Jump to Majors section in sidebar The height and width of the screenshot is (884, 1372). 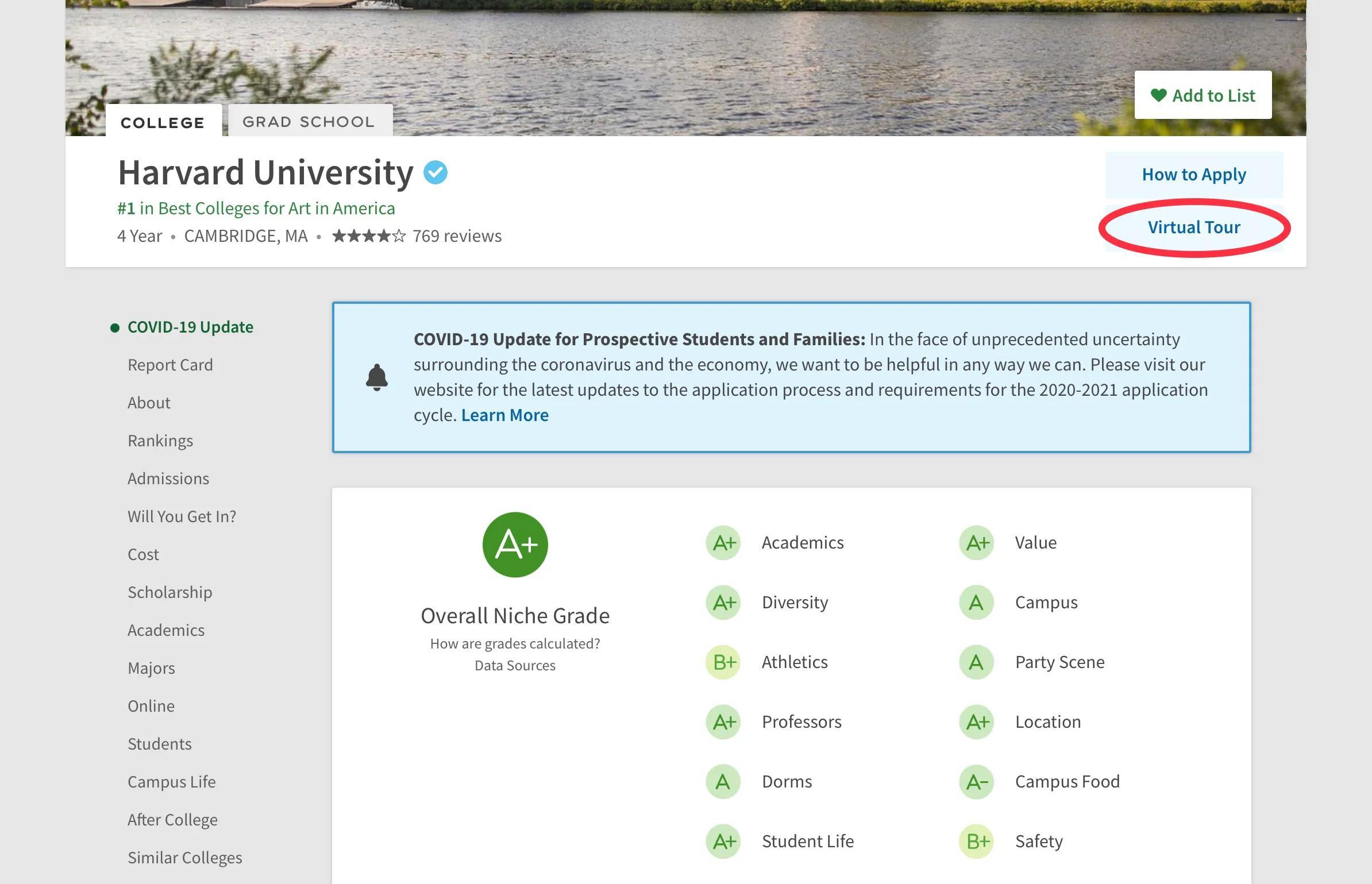(151, 668)
